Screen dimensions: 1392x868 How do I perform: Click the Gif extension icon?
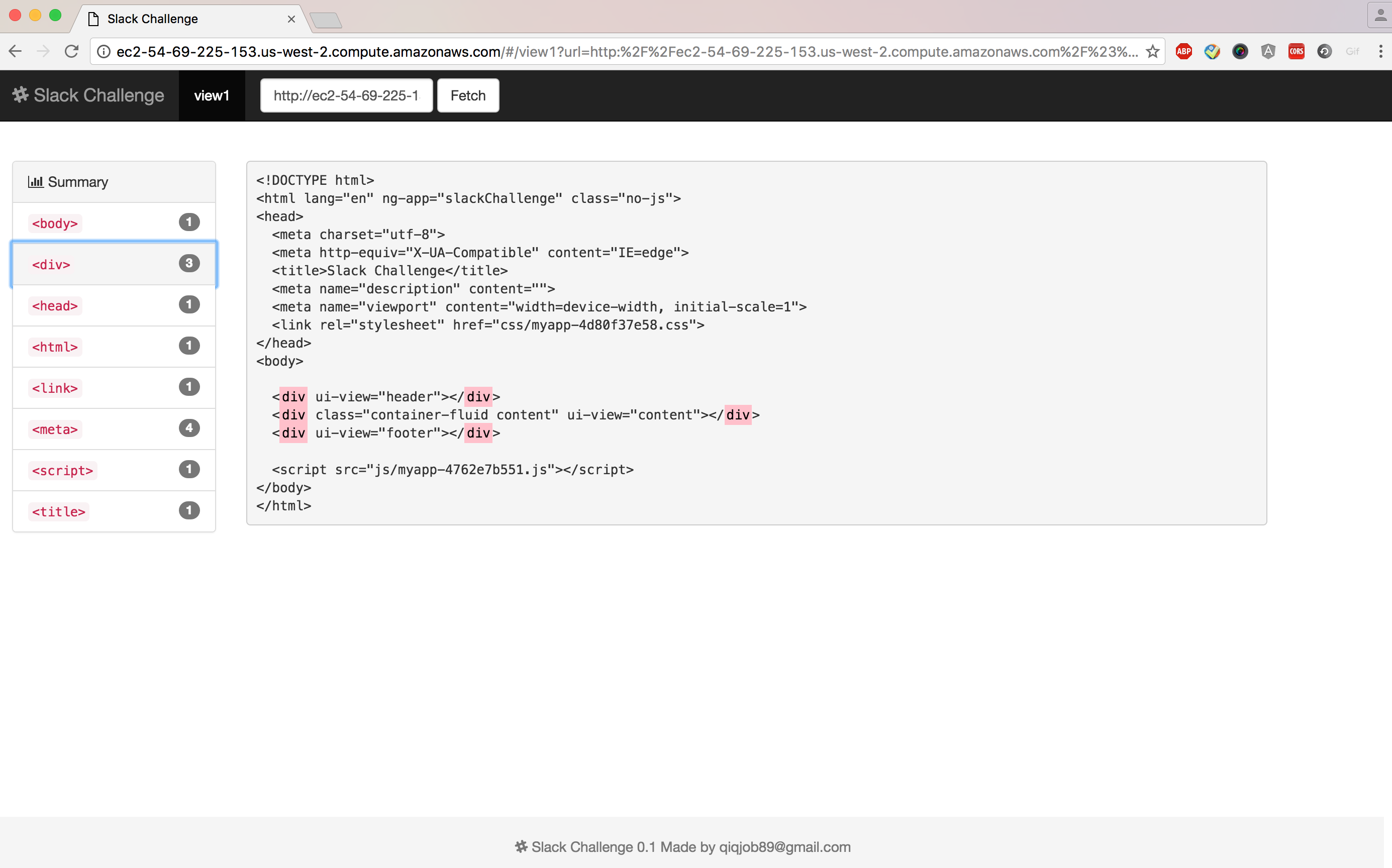pos(1352,52)
